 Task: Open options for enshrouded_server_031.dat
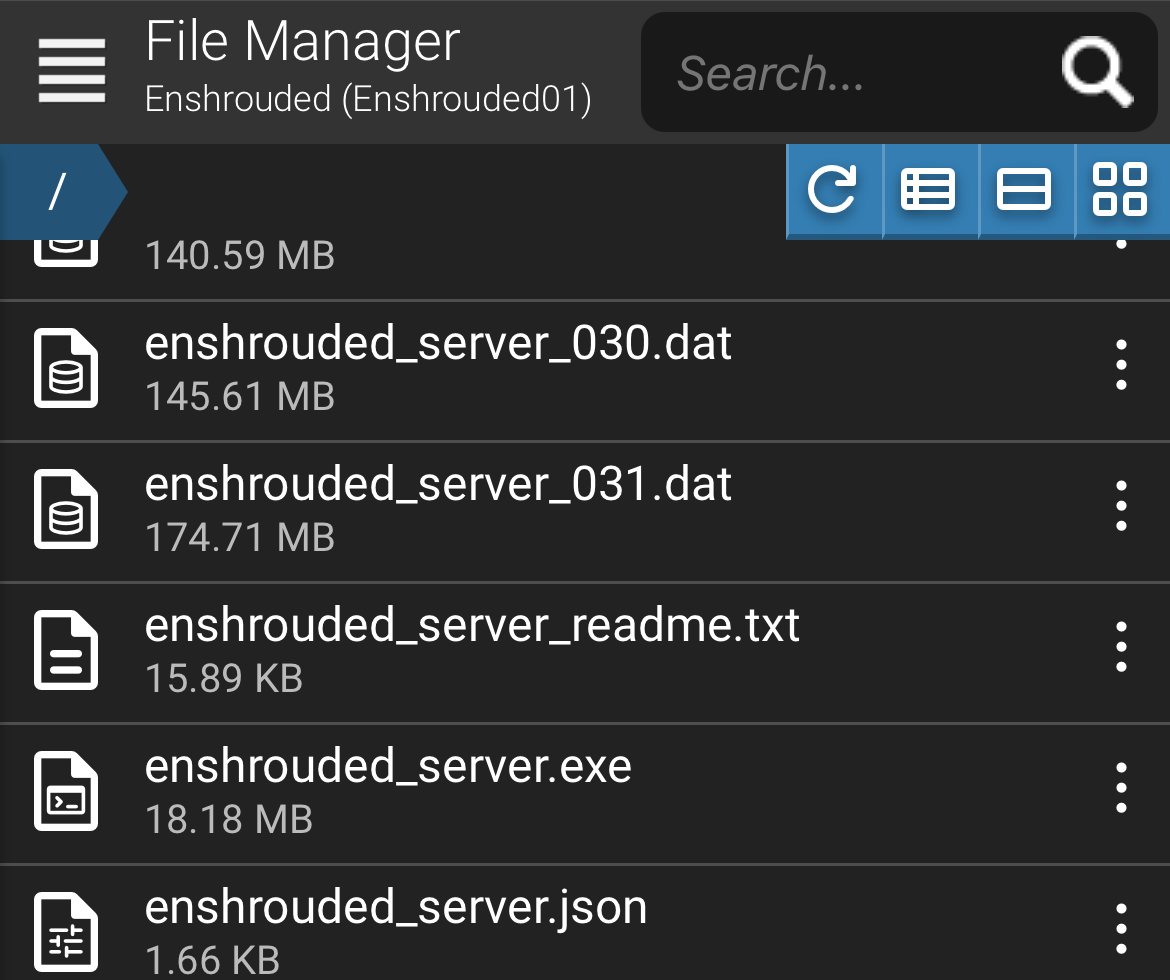pos(1121,506)
